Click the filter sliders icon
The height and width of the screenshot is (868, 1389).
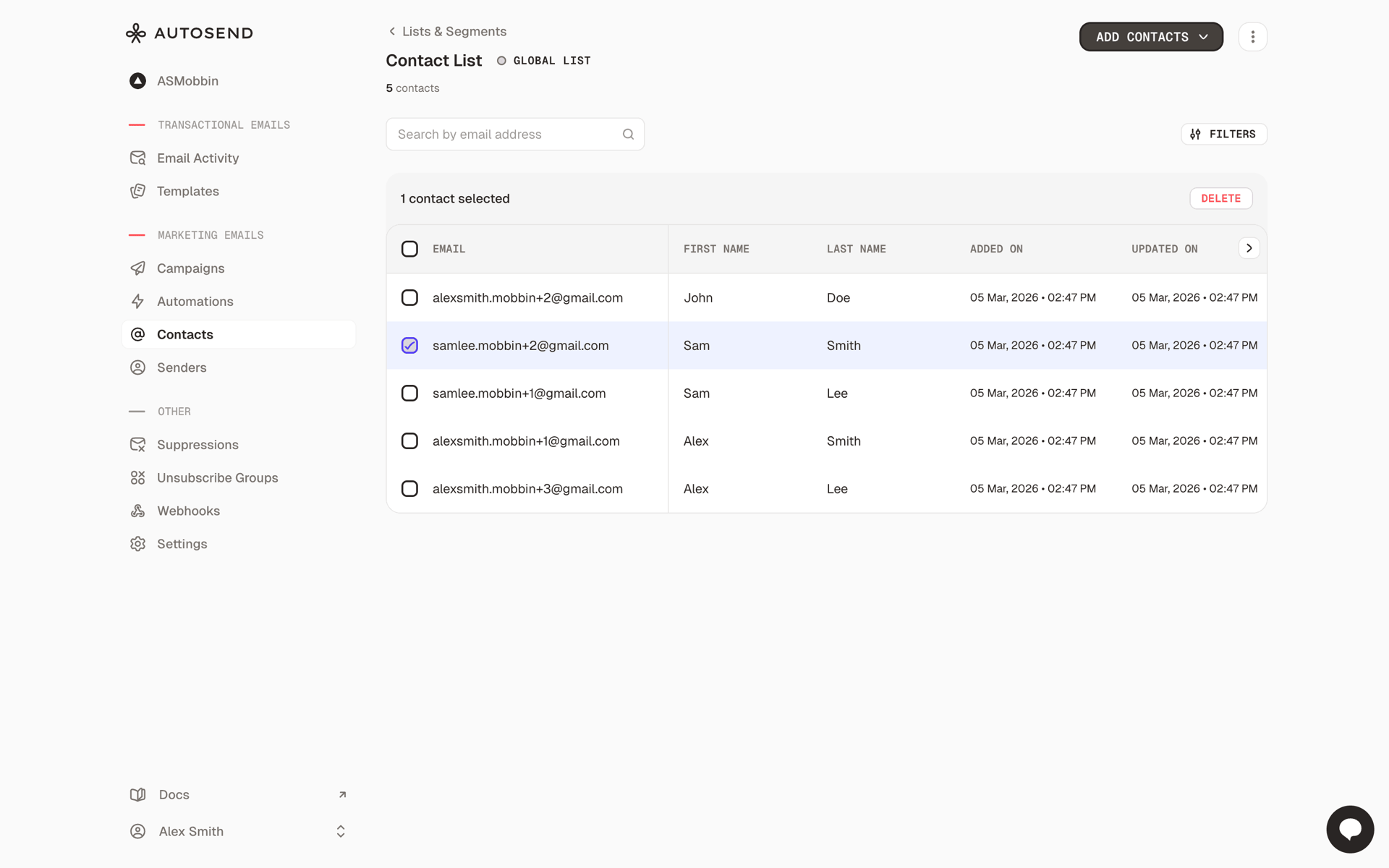click(x=1195, y=135)
